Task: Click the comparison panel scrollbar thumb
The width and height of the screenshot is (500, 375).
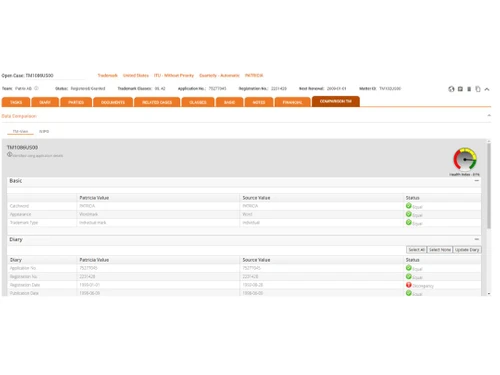Action: (x=489, y=186)
